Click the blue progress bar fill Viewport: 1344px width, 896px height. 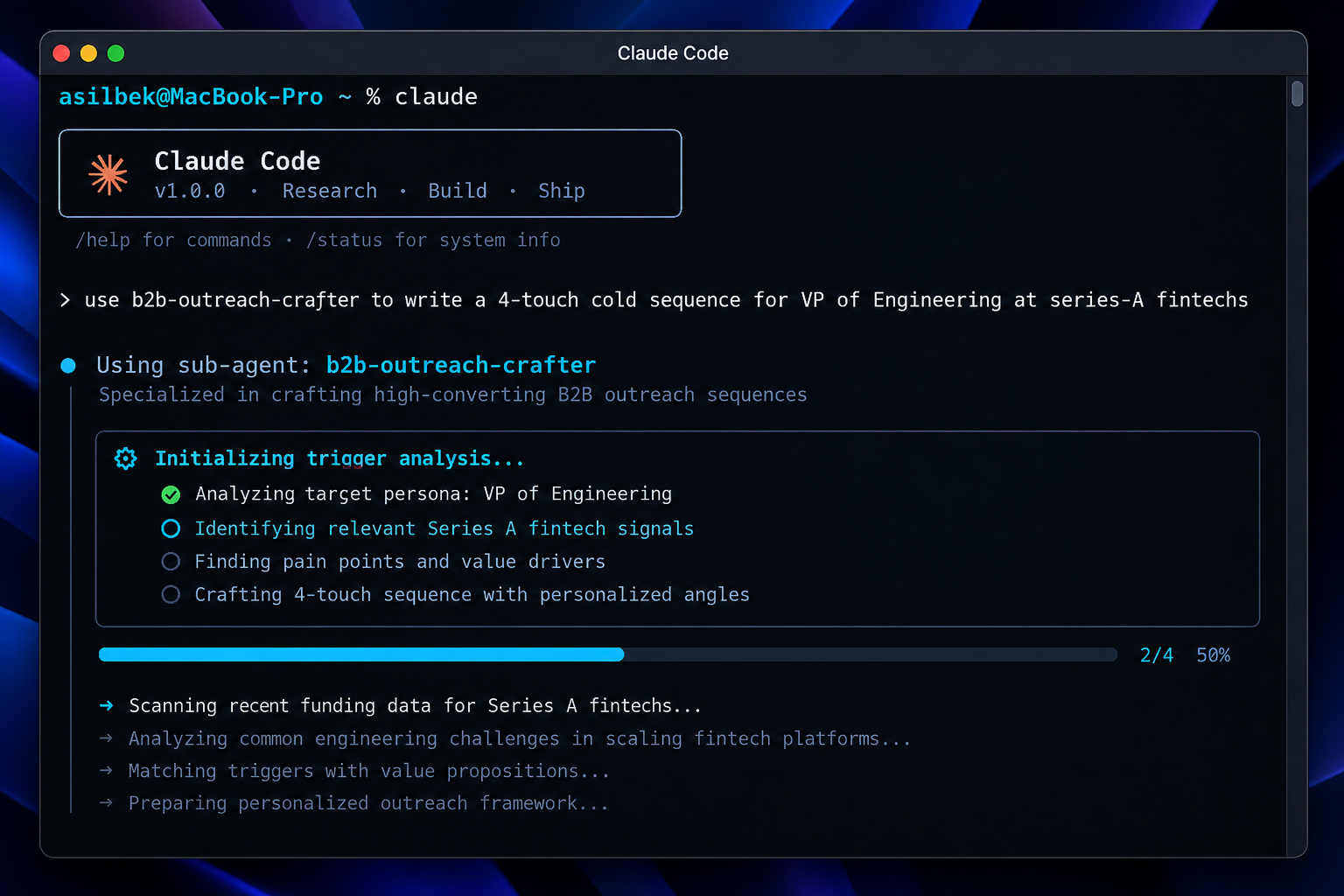(361, 654)
